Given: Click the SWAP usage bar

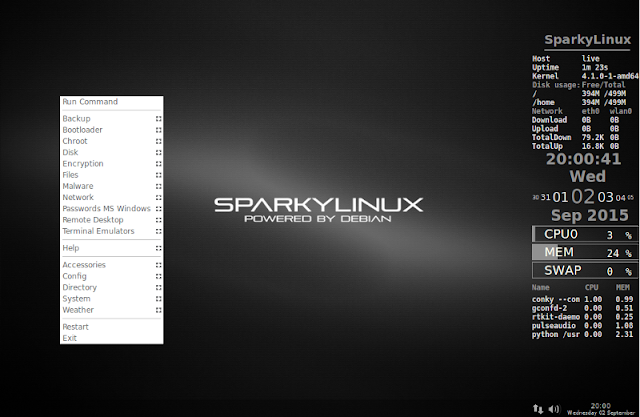Looking at the screenshot, I should [x=585, y=271].
